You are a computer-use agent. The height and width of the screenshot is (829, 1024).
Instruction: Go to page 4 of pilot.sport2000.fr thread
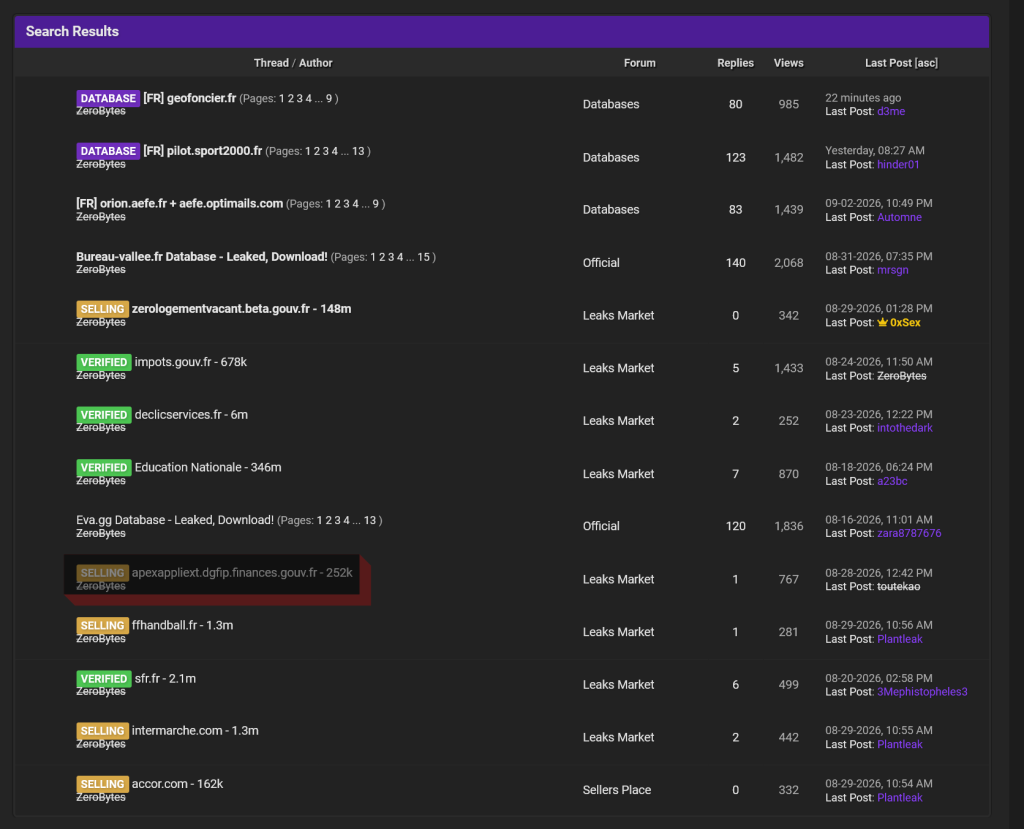coord(334,152)
